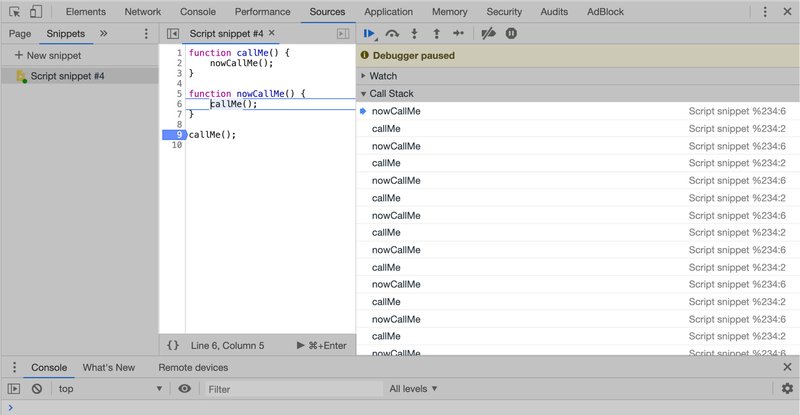Show more navigator tabs chevron
800x415 pixels.
[x=104, y=33]
